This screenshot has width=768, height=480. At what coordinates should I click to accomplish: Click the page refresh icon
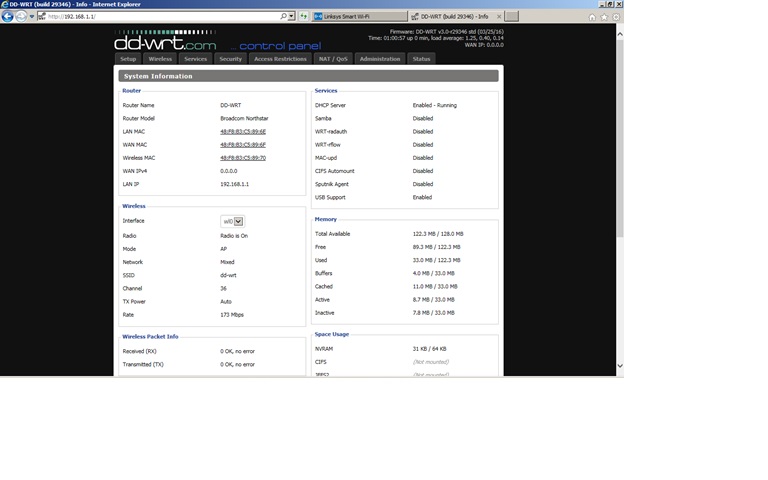coord(304,17)
